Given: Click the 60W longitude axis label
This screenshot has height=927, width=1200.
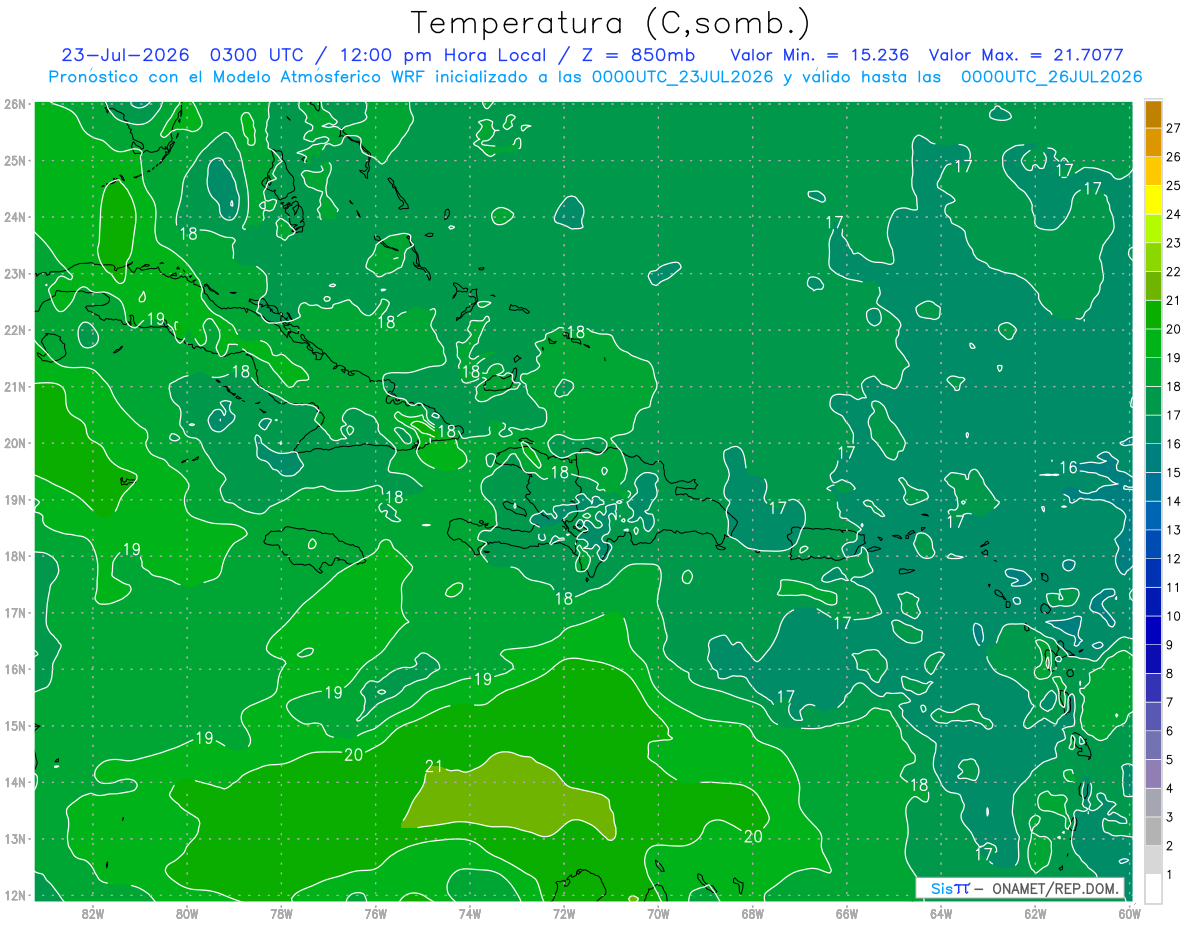Looking at the screenshot, I should click(x=1129, y=912).
